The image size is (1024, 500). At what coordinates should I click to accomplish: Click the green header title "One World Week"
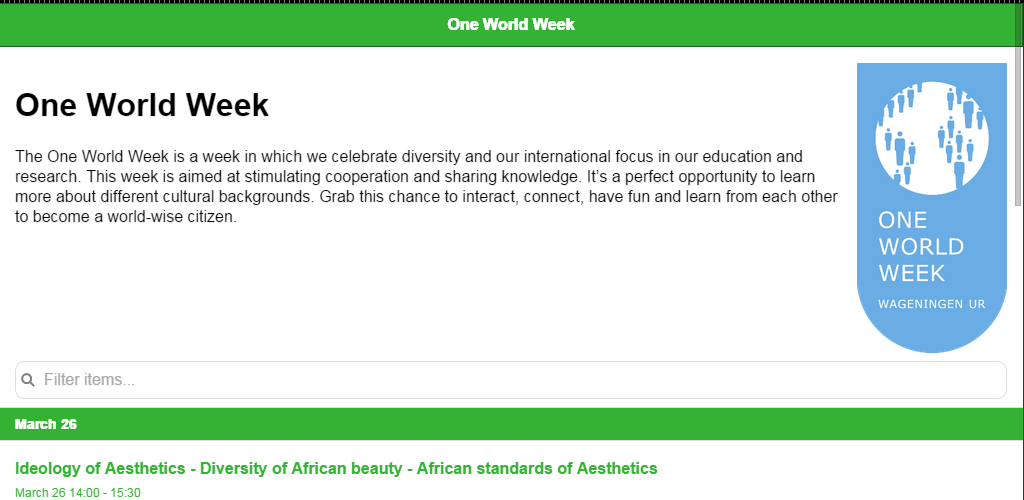coord(511,23)
